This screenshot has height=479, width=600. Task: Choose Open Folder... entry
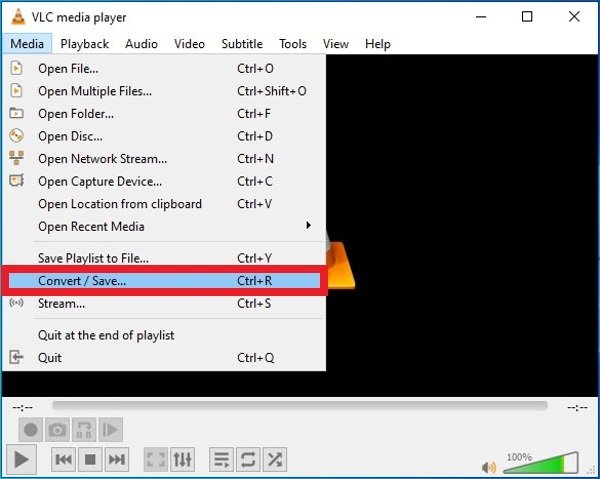pyautogui.click(x=164, y=114)
